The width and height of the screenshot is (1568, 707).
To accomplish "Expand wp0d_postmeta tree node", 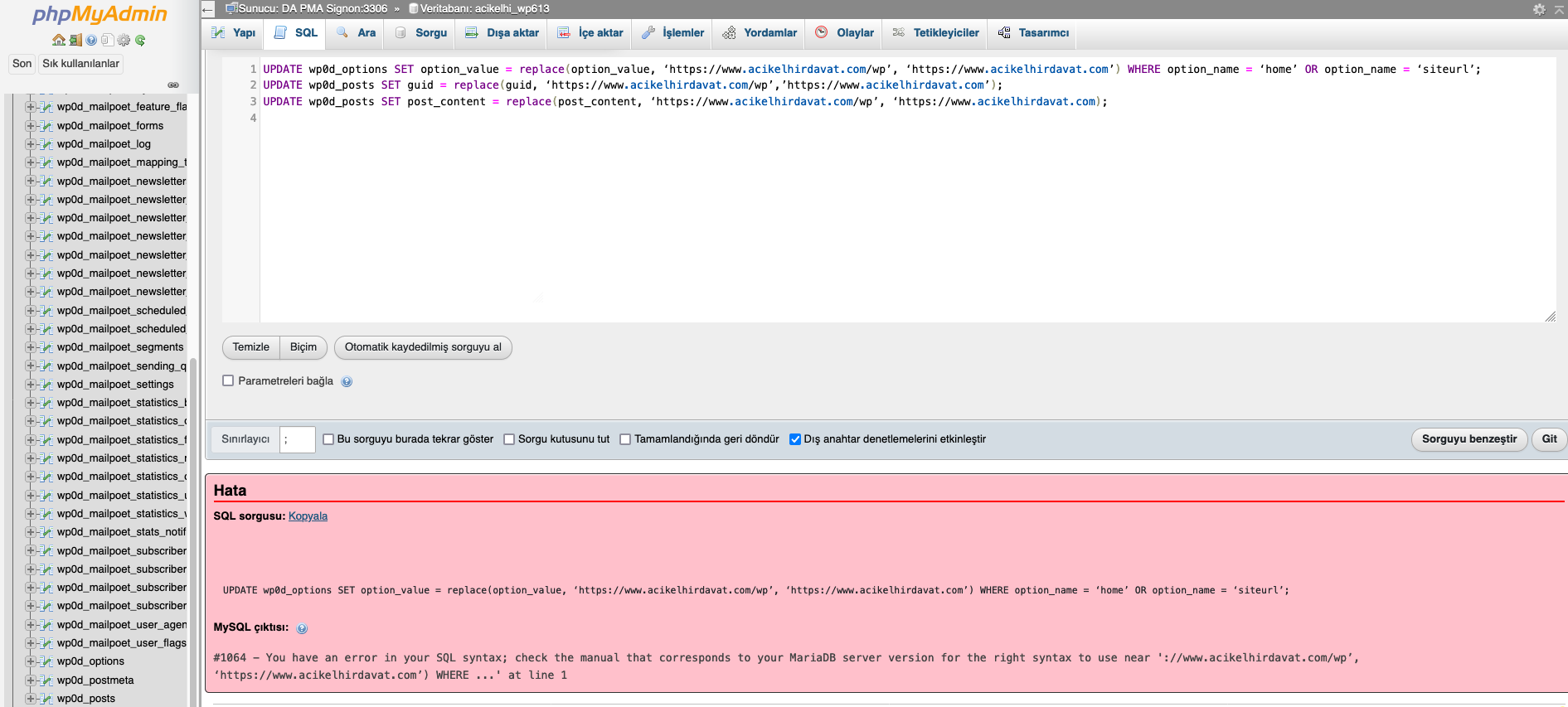I will [31, 680].
